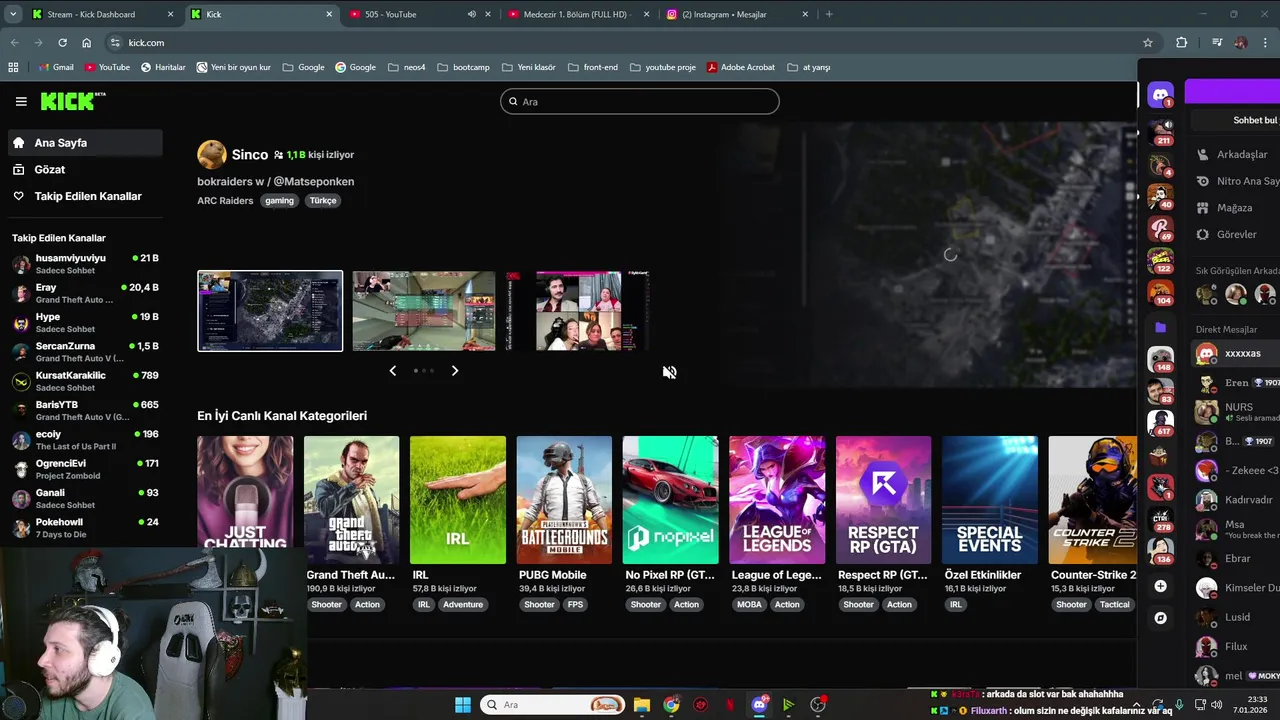The image size is (1280, 720).
Task: Open Discord discover compass icon
Action: 1161,618
